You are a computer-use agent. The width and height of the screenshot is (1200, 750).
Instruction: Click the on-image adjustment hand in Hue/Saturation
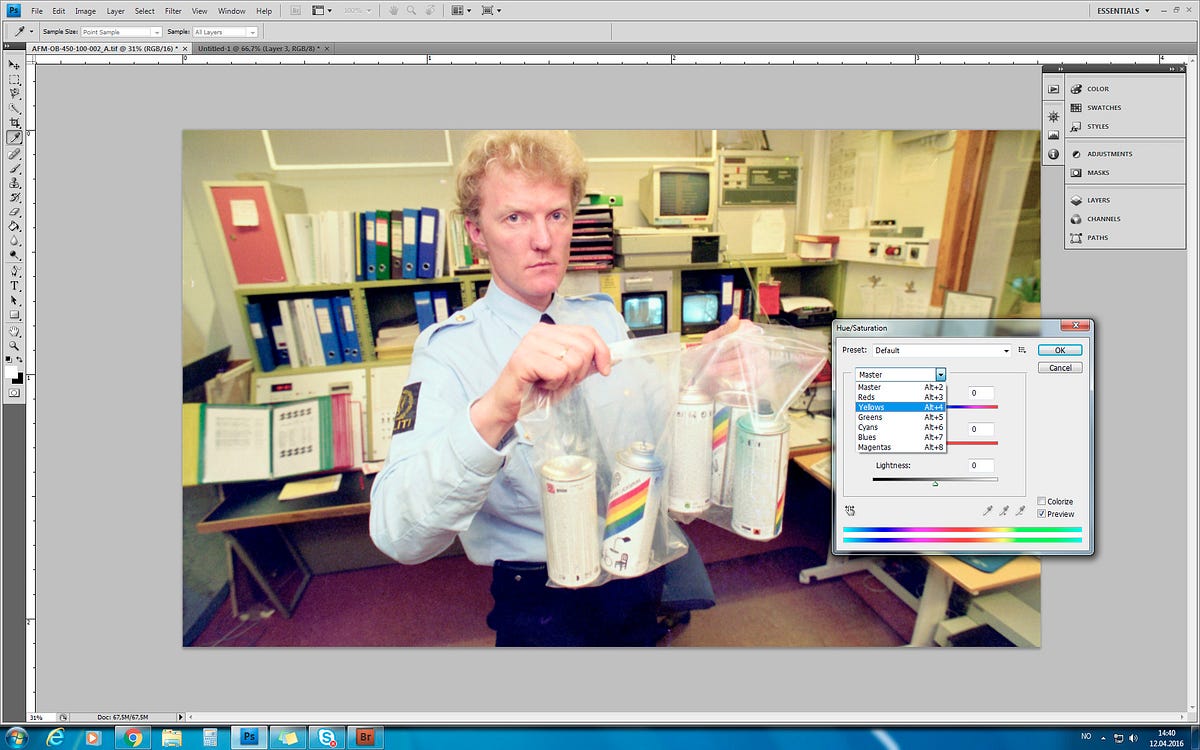[x=850, y=510]
